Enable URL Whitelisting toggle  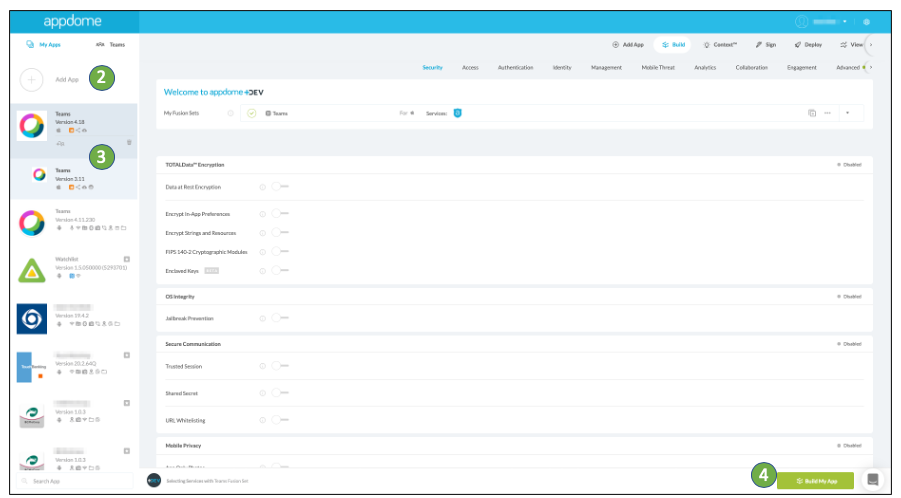(x=280, y=420)
